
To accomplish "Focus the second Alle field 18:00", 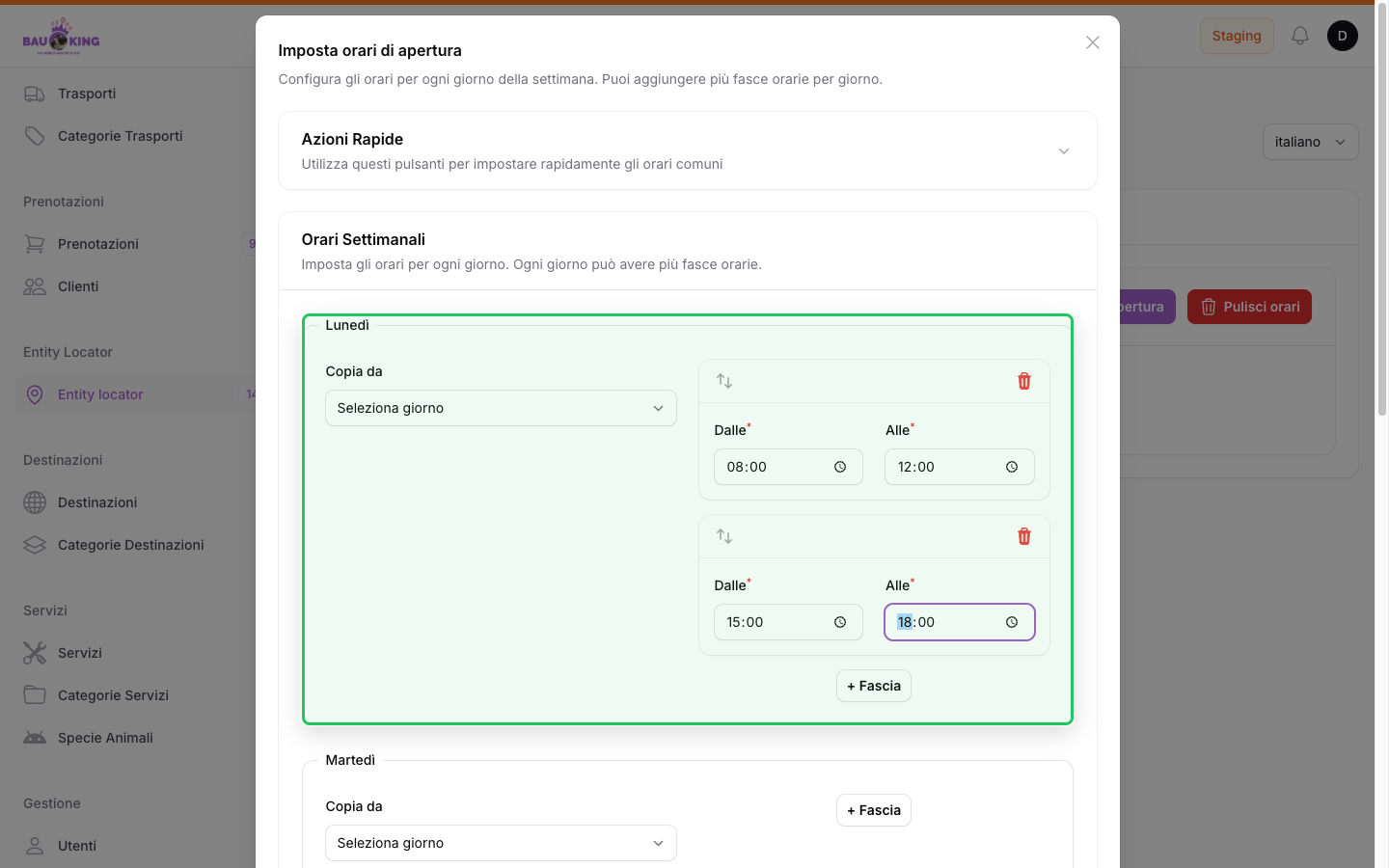I will pos(960,622).
